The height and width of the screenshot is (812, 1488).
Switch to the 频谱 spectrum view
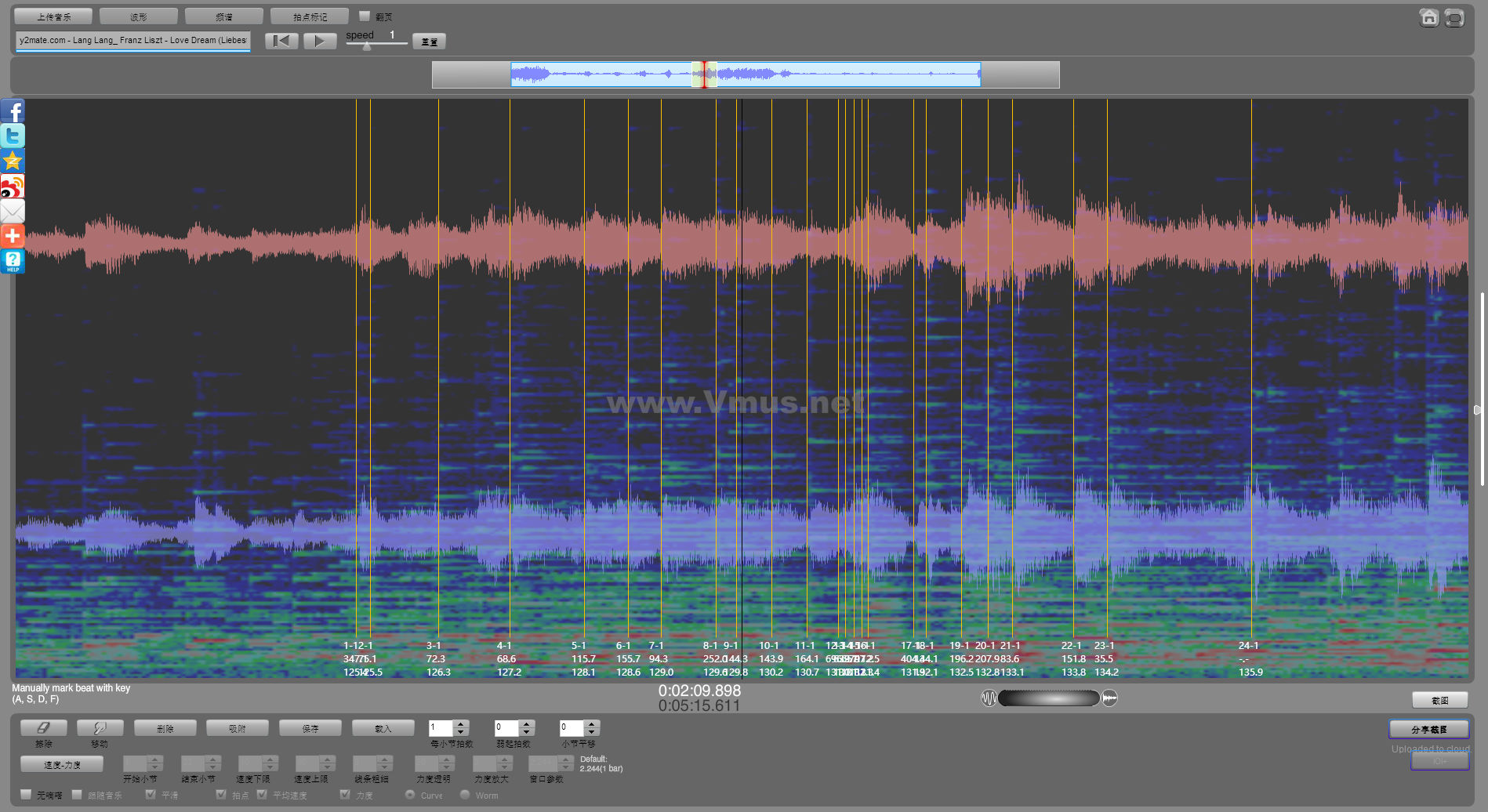(224, 16)
